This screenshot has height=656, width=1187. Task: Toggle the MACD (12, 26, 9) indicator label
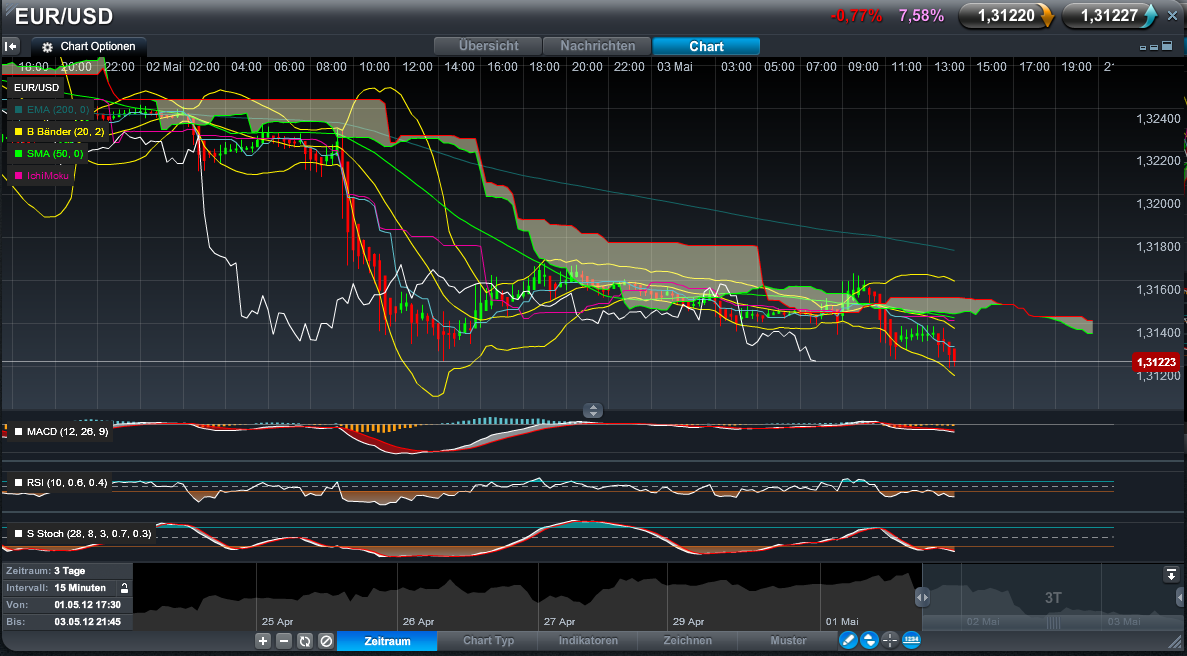point(61,432)
